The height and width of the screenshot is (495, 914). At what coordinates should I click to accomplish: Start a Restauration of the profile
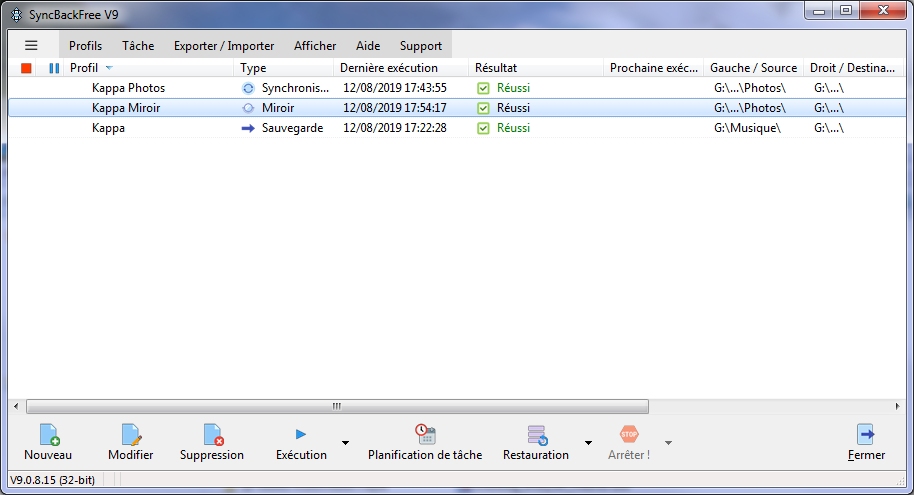click(x=536, y=443)
